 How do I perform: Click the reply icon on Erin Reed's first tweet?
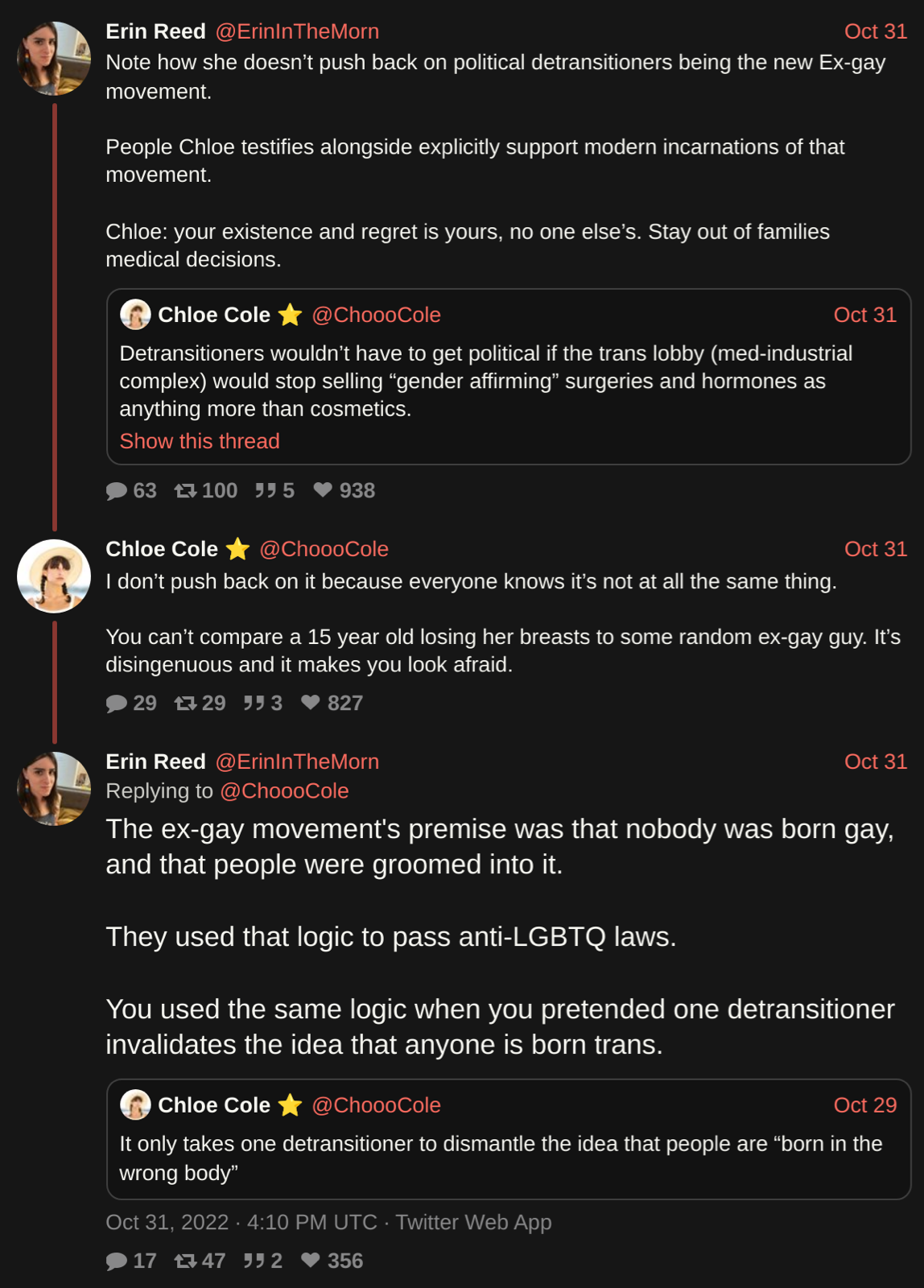117,491
